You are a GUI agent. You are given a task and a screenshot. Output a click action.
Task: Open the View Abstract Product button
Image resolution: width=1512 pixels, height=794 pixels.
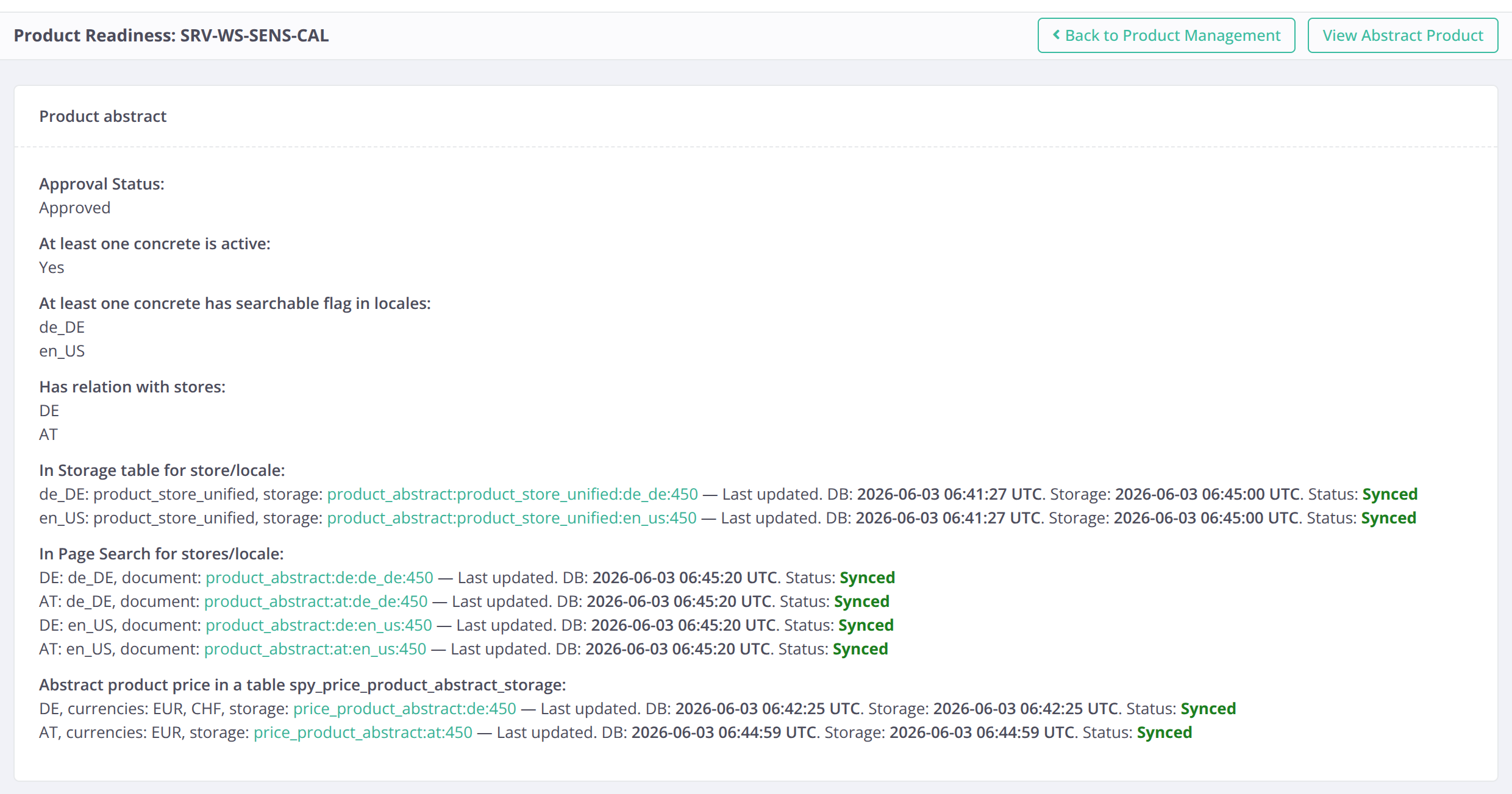pyautogui.click(x=1403, y=35)
